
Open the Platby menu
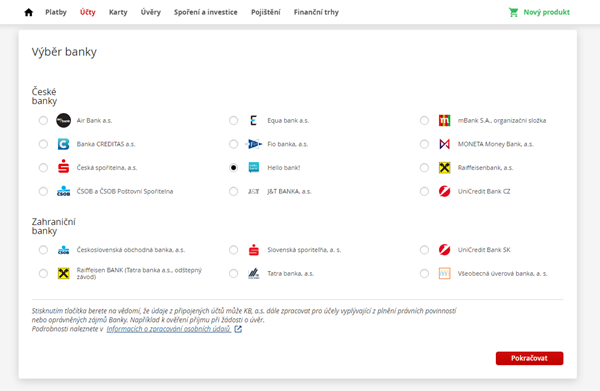(56, 12)
